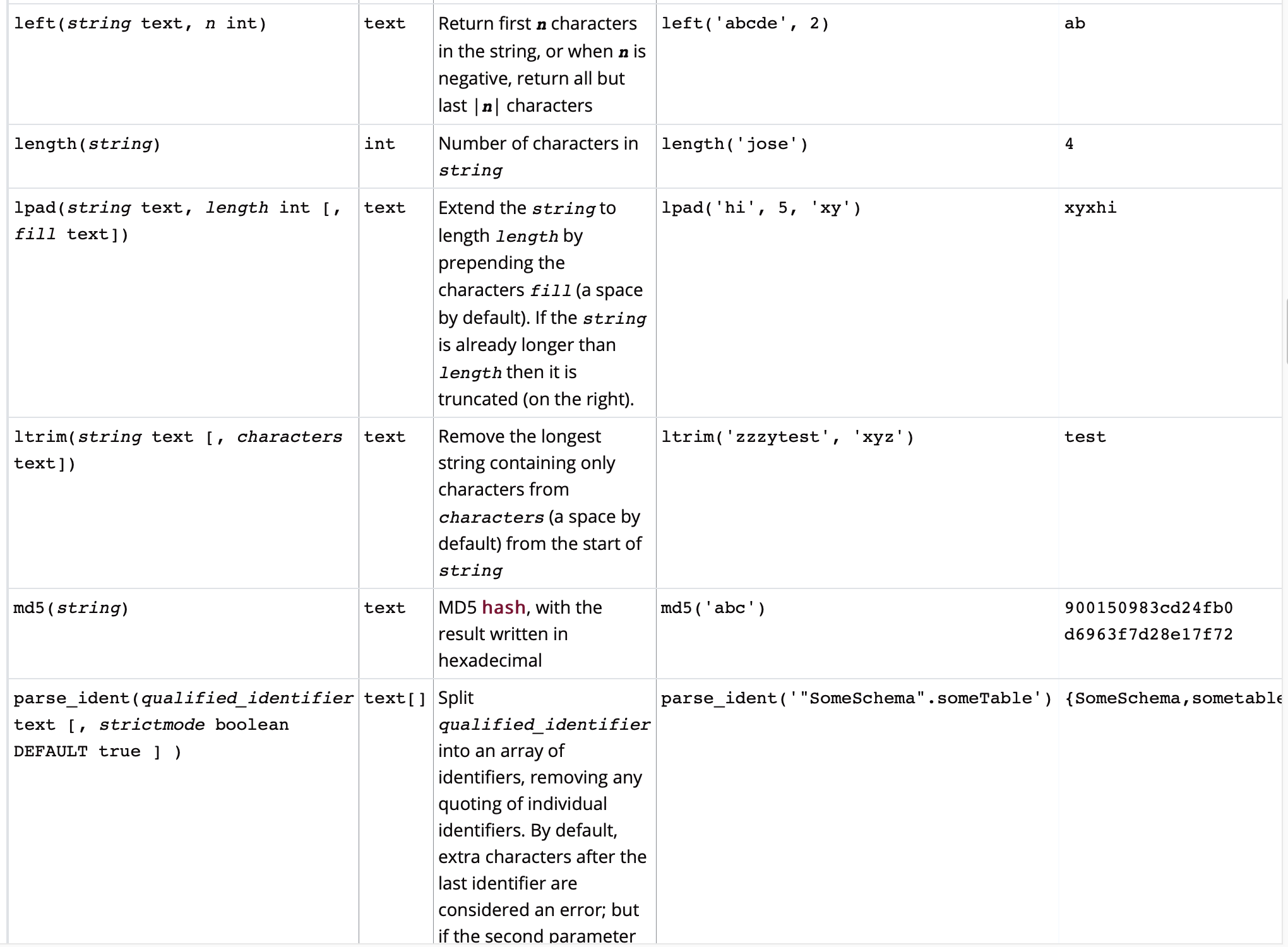This screenshot has width=1288, height=947.
Task: Click the length('jose') example
Action: (734, 145)
